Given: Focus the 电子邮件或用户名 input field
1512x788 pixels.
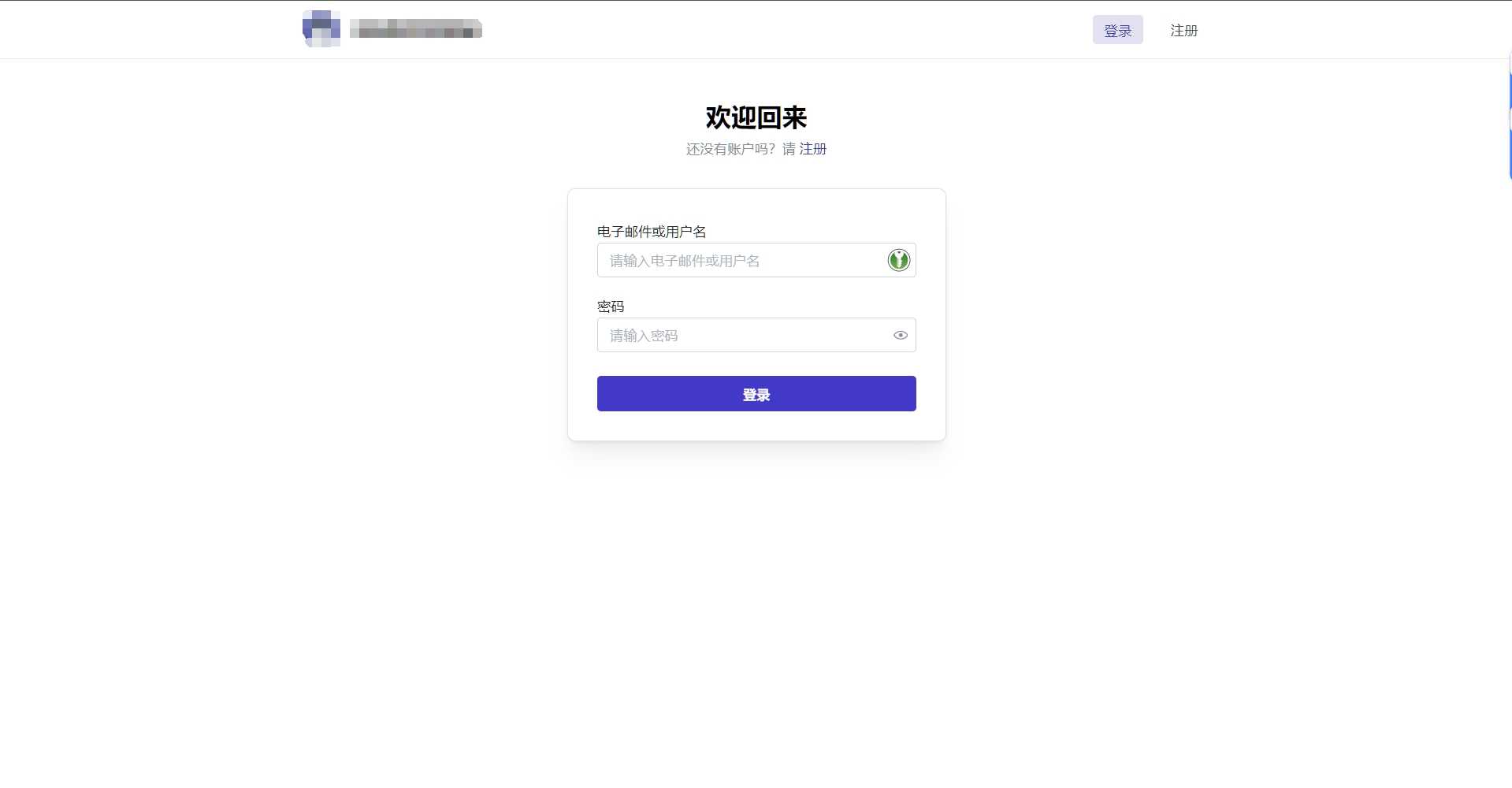Looking at the screenshot, I should tap(756, 260).
